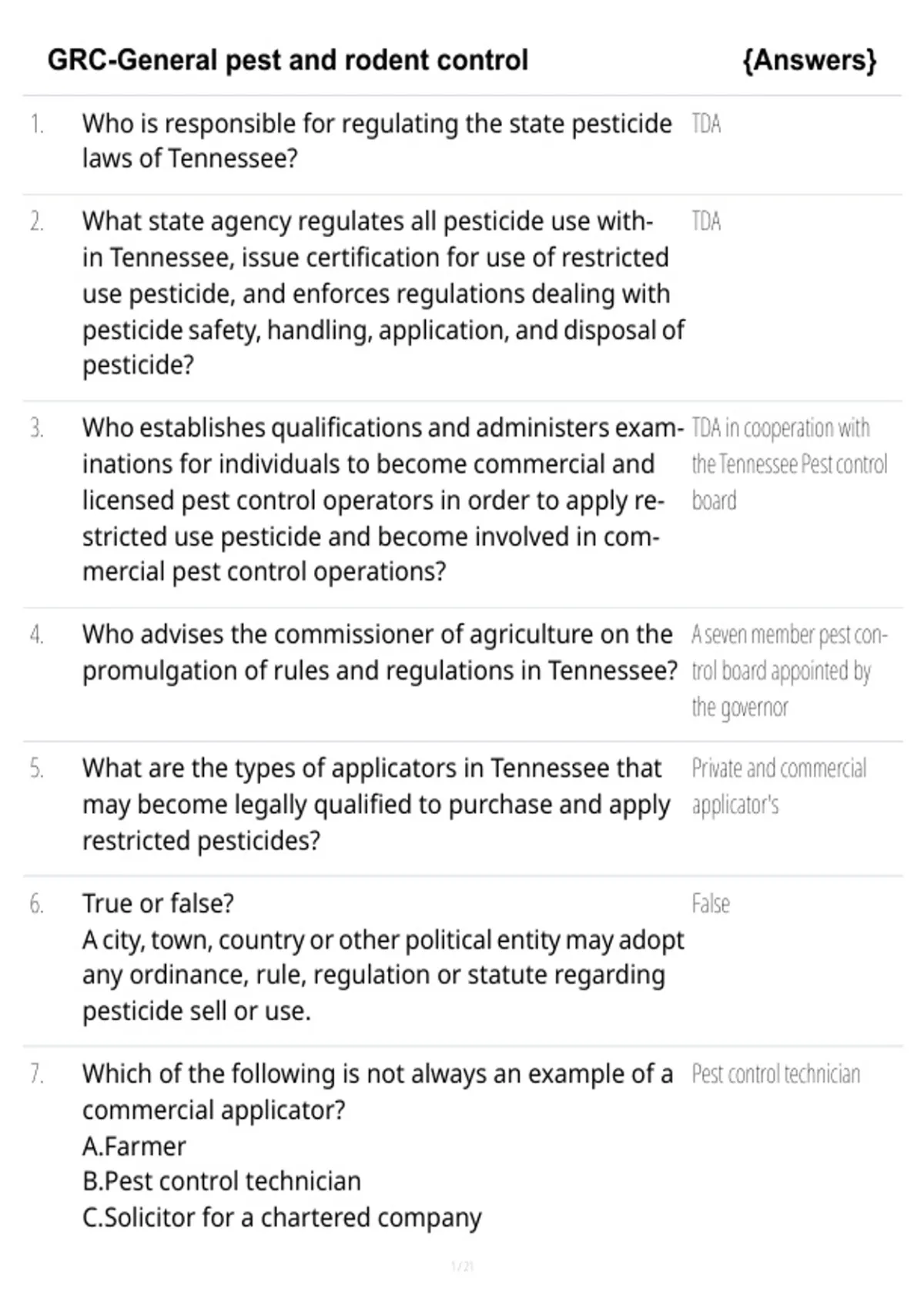Click the TDA answer for question 2

point(706,222)
